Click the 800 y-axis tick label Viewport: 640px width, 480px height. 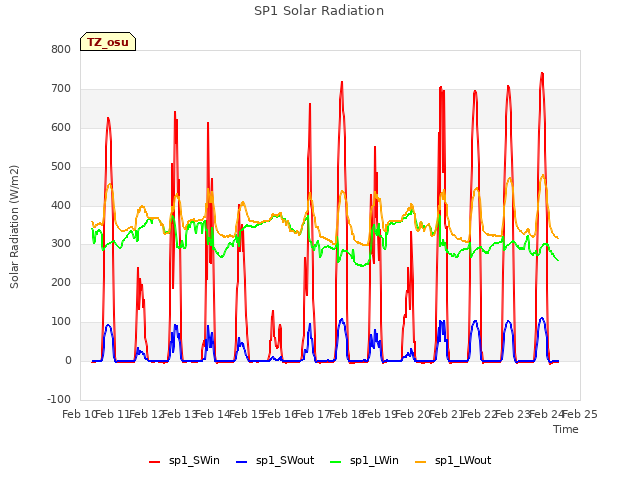tap(61, 50)
